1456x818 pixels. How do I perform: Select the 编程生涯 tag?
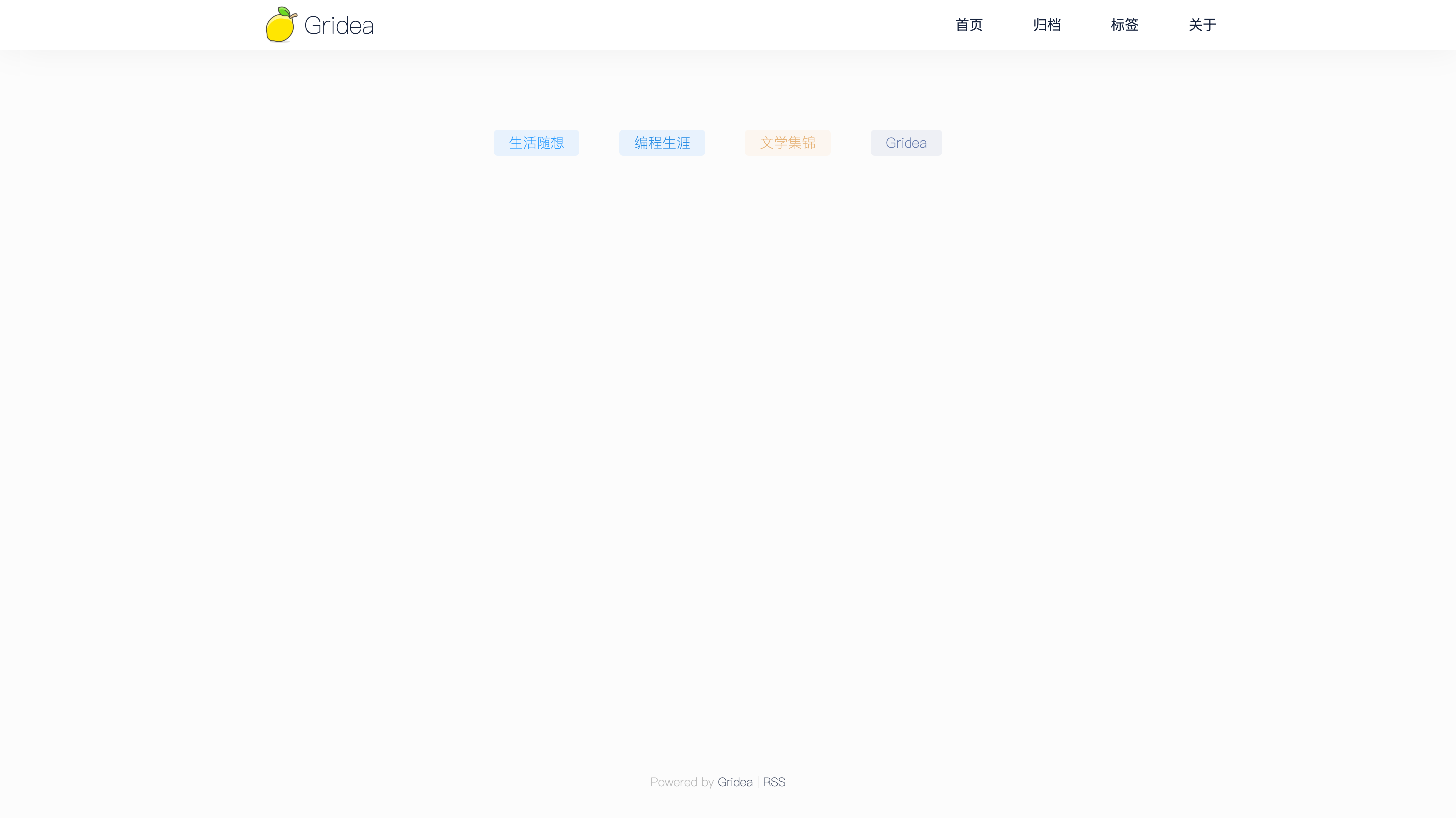coord(662,143)
